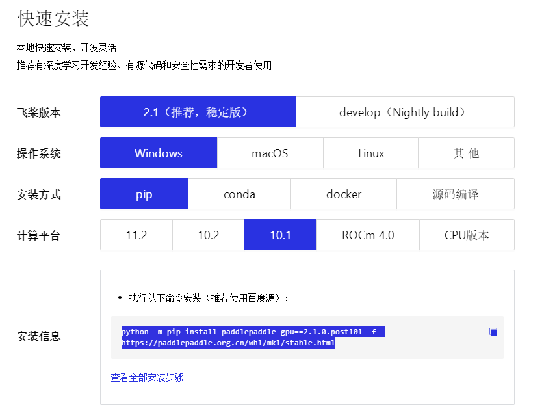This screenshot has width=543, height=410.
Task: Choose pip as install method
Action: (x=144, y=194)
